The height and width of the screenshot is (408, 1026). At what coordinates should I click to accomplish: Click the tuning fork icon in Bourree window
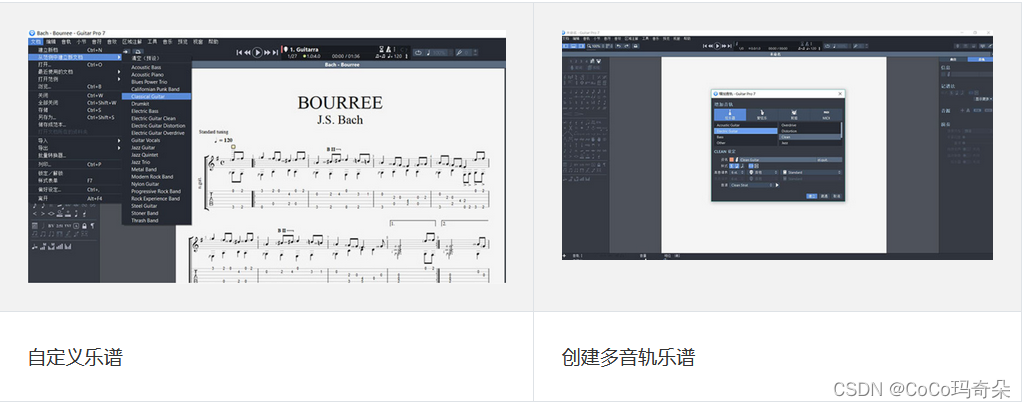[459, 52]
